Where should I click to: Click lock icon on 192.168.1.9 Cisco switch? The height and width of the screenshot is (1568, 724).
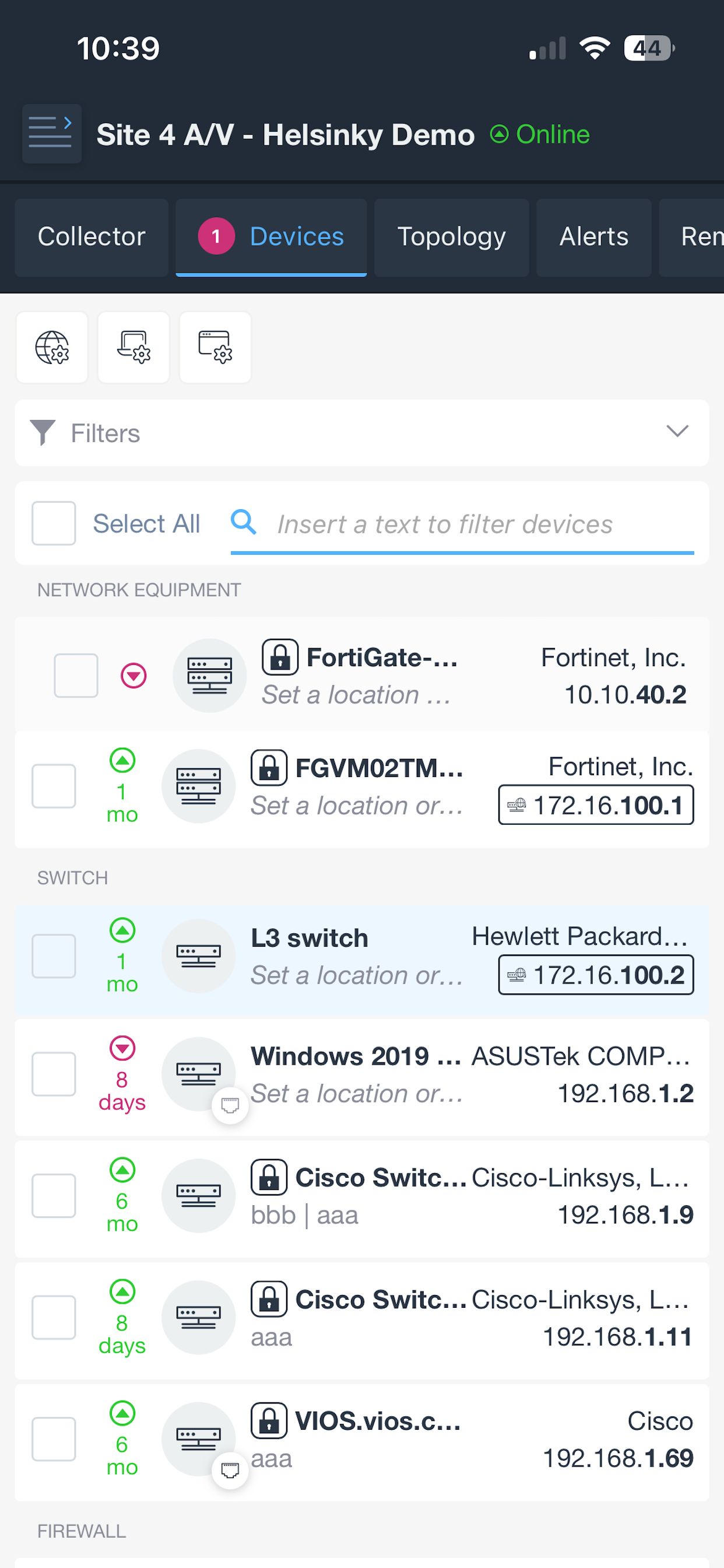click(269, 1177)
